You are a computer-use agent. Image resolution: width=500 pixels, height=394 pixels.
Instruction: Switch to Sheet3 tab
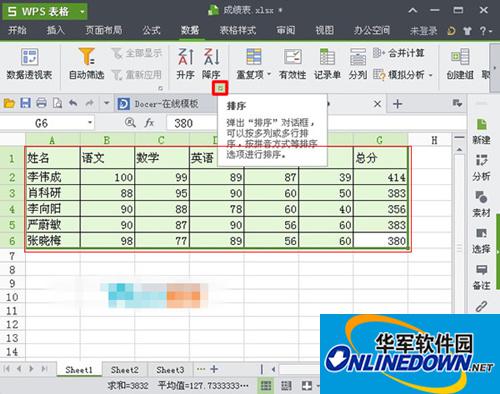pos(170,370)
